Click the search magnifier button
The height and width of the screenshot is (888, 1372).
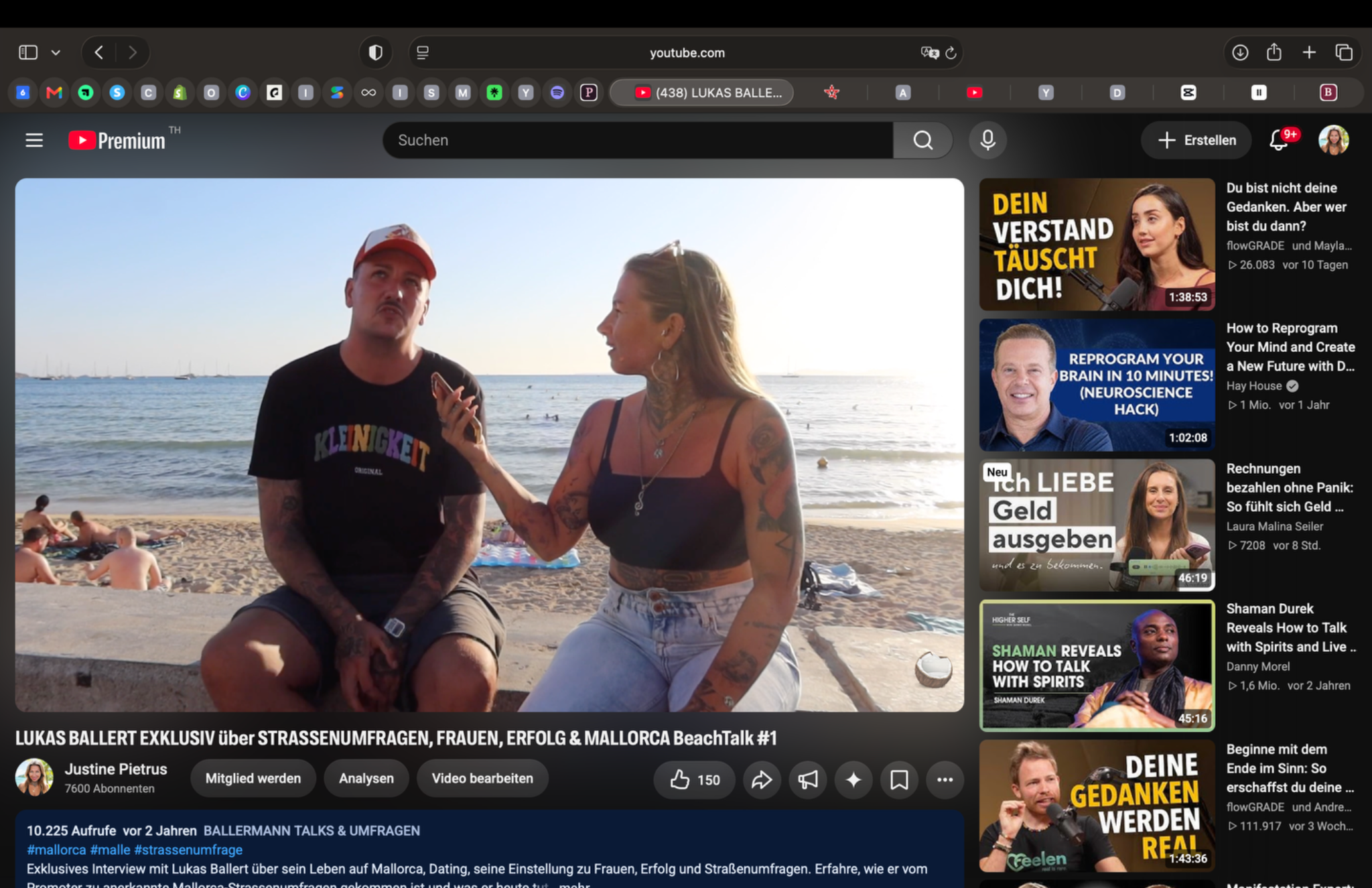(x=922, y=140)
